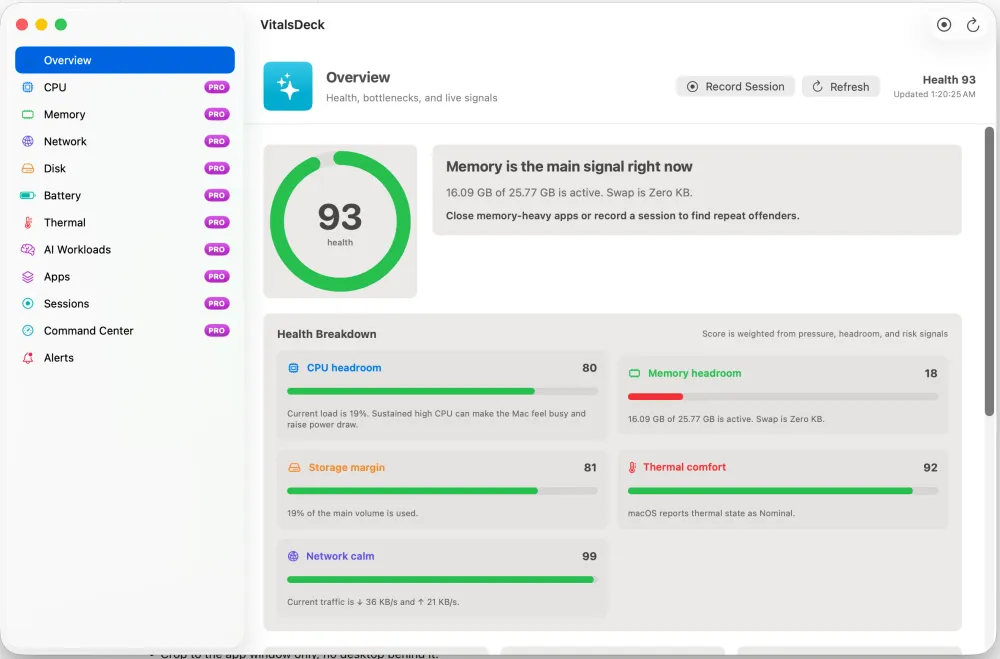Click the Storage margin progress bar
Image resolution: width=1000 pixels, height=659 pixels.
coord(442,491)
